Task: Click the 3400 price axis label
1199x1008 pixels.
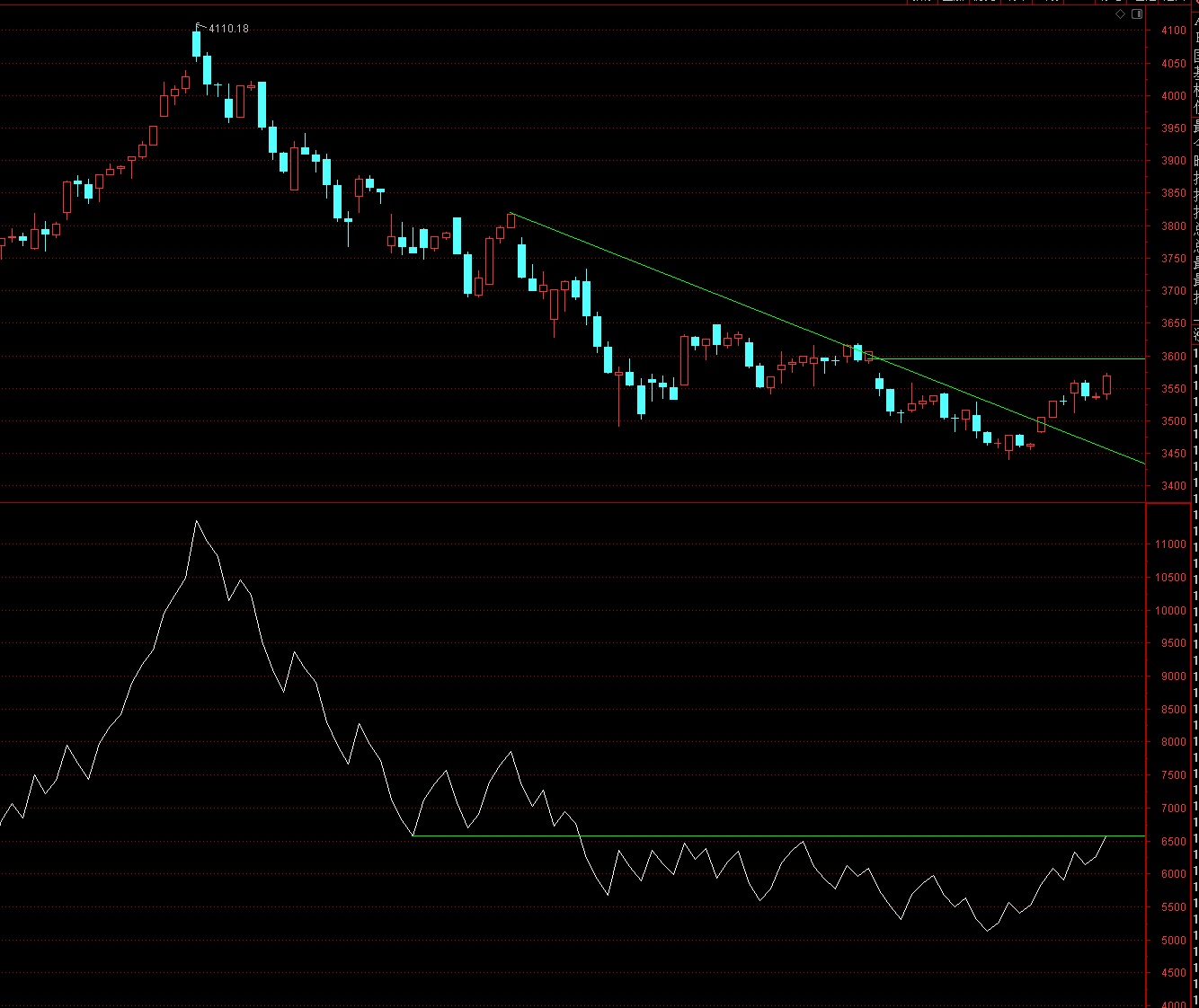Action: pos(1173,486)
